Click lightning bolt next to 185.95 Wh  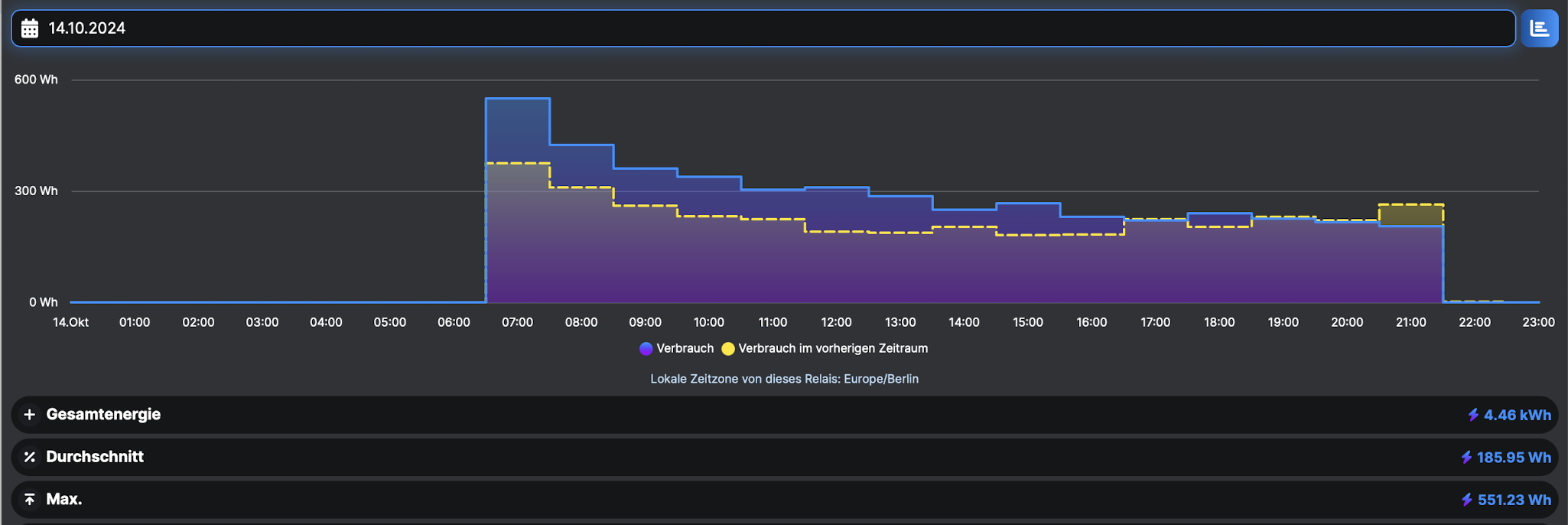click(1466, 457)
